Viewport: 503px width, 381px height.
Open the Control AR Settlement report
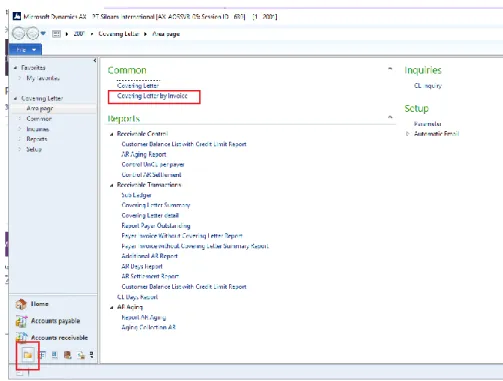pos(151,175)
